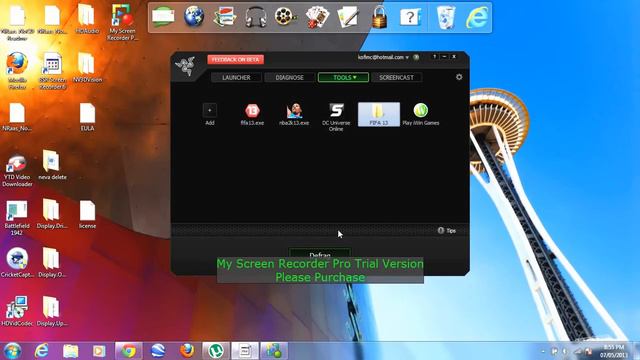Open the NRaas_No... file on desktop
The image size is (640, 360).
point(17,117)
